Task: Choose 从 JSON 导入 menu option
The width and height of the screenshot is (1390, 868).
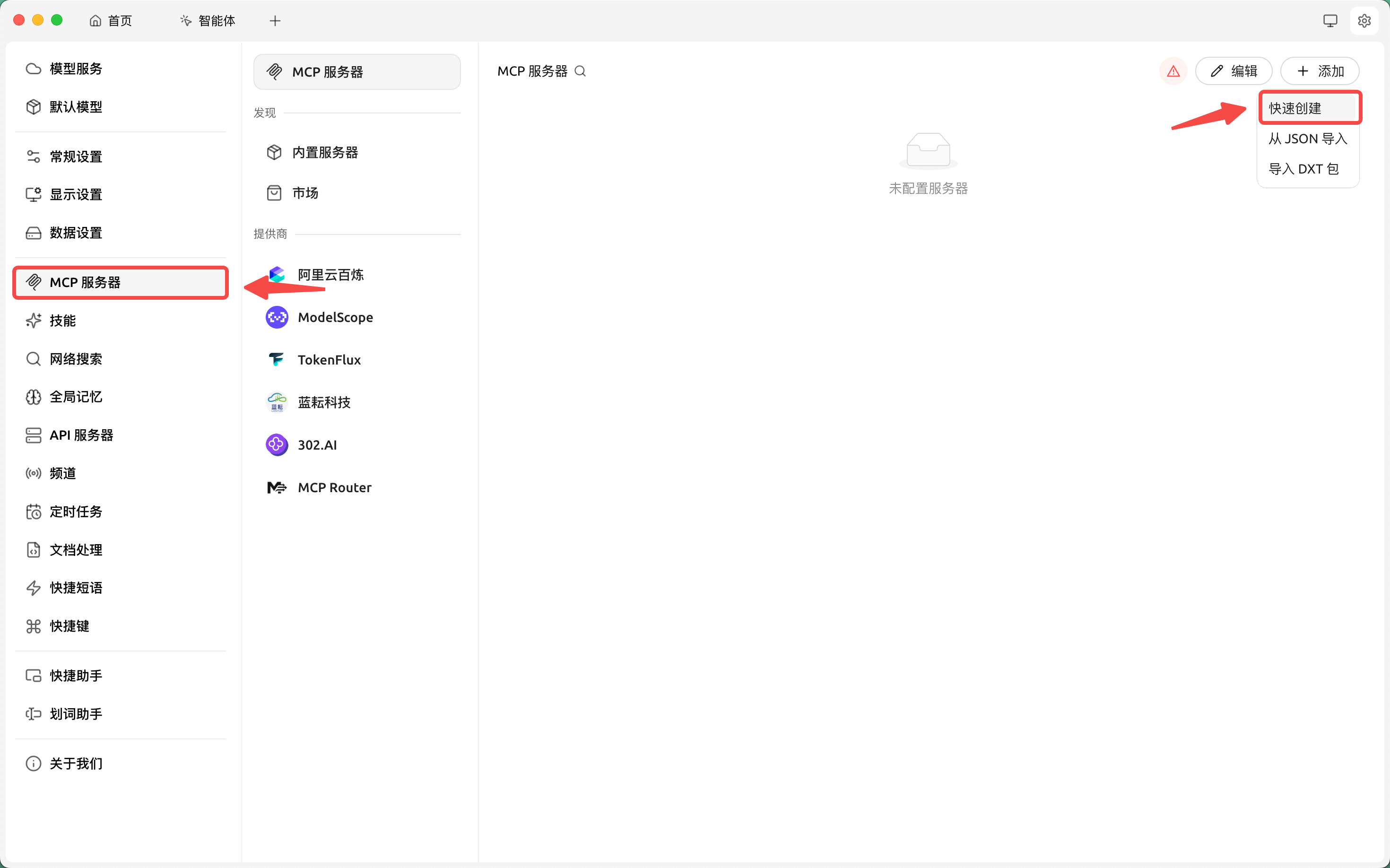Action: (x=1307, y=139)
